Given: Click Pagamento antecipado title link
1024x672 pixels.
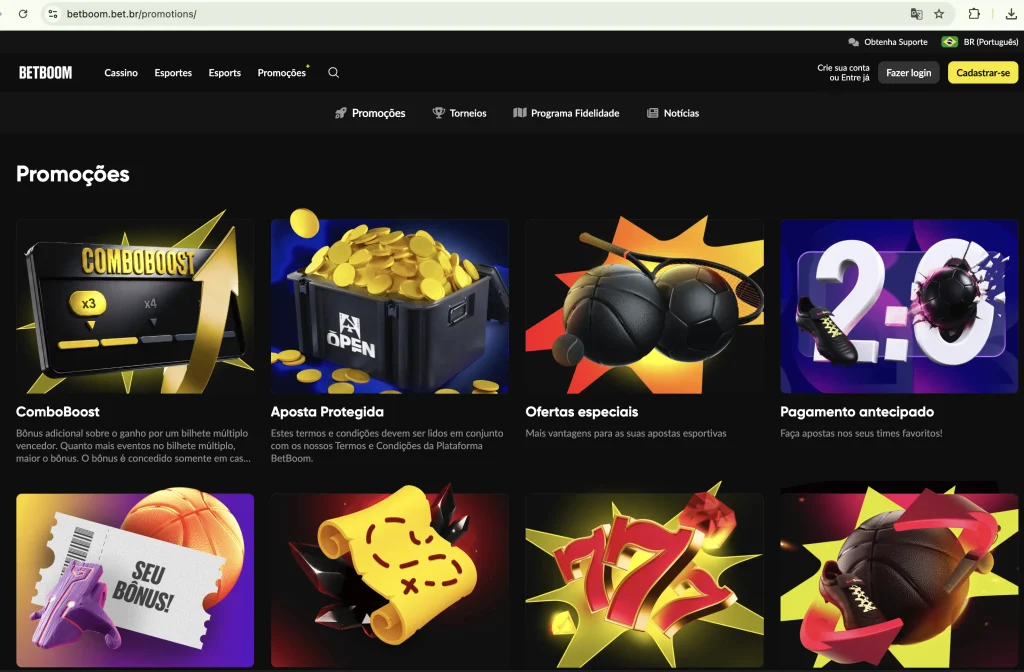Looking at the screenshot, I should click(x=857, y=411).
